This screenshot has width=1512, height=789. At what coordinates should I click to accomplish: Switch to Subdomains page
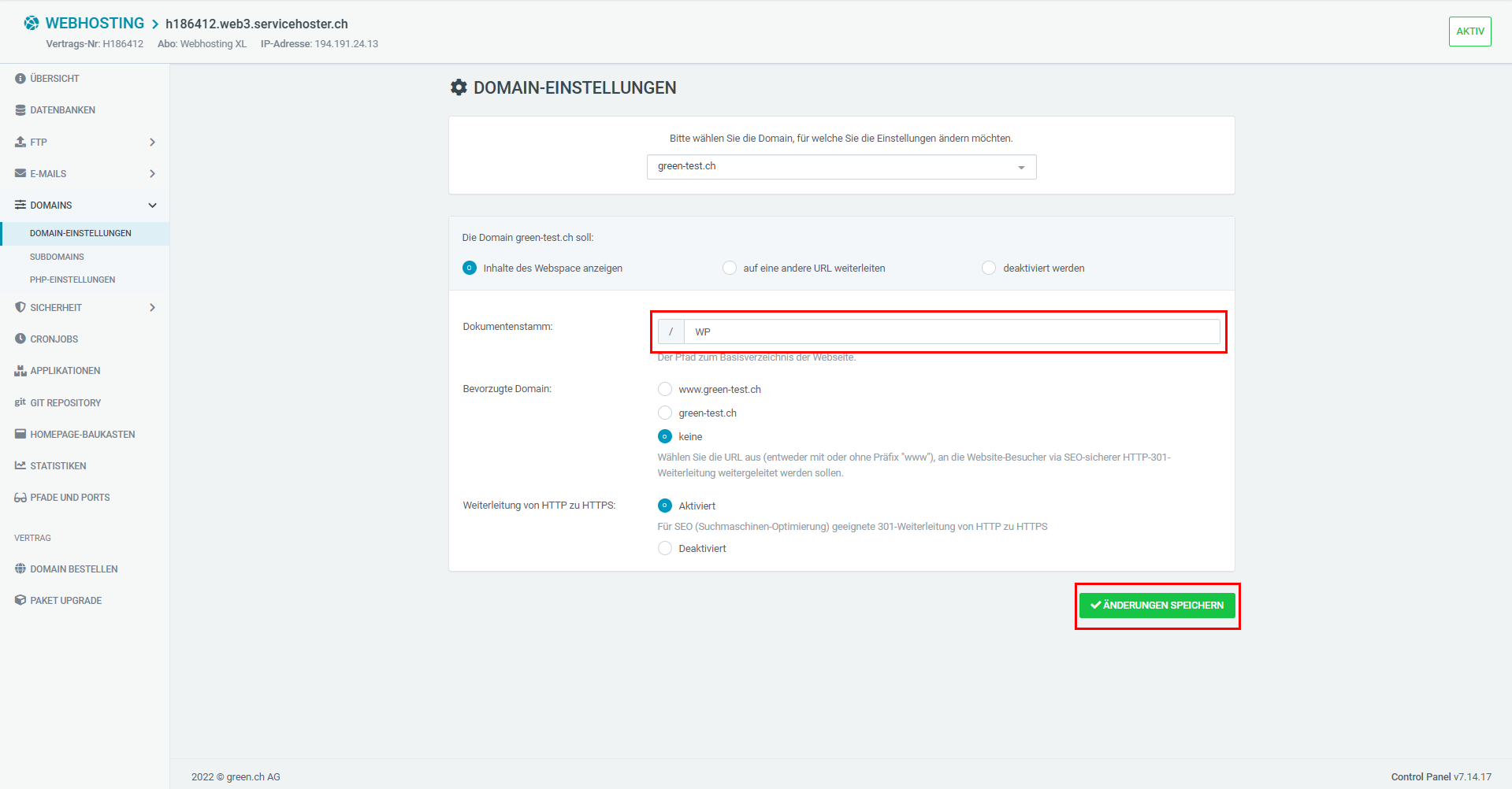coord(57,256)
